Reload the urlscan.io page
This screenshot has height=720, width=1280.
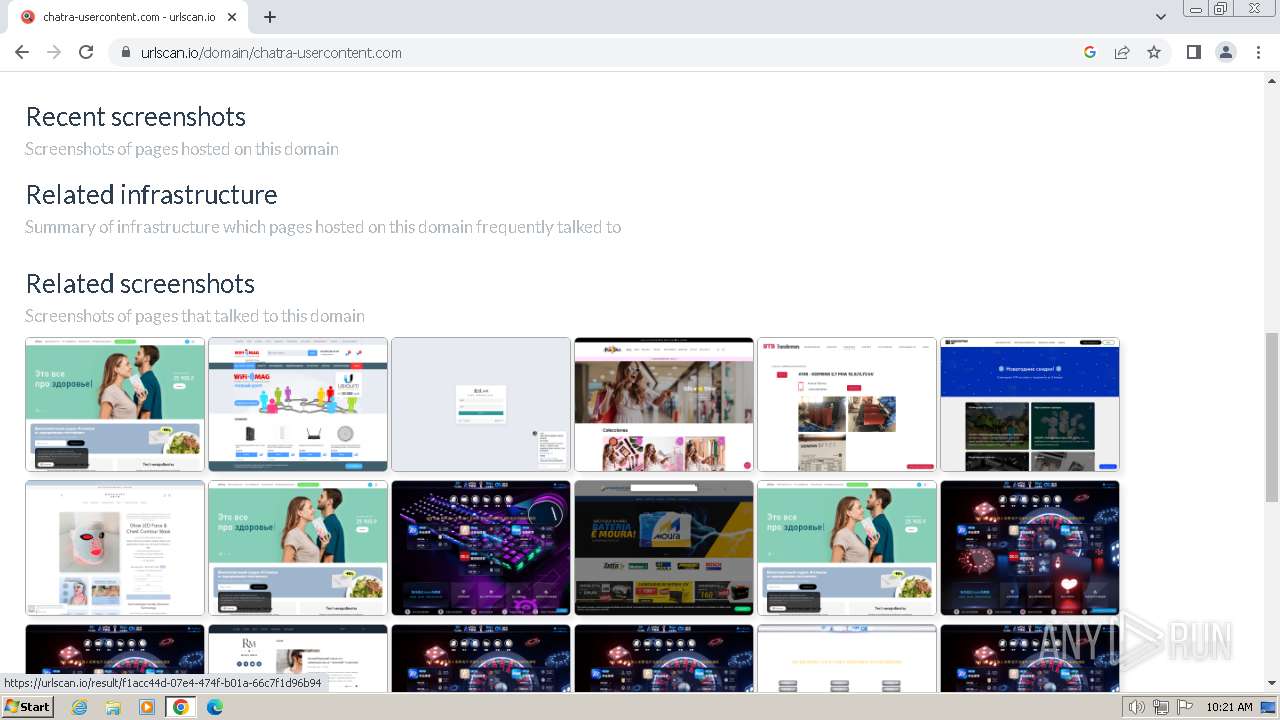(86, 52)
